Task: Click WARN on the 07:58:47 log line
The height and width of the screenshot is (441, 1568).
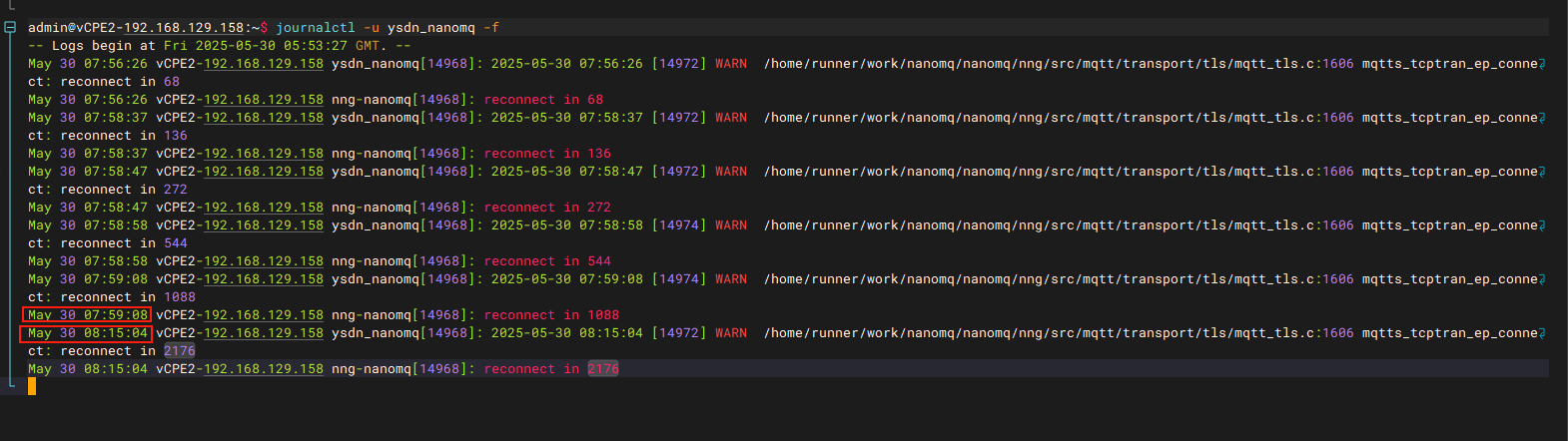Action: 731,172
